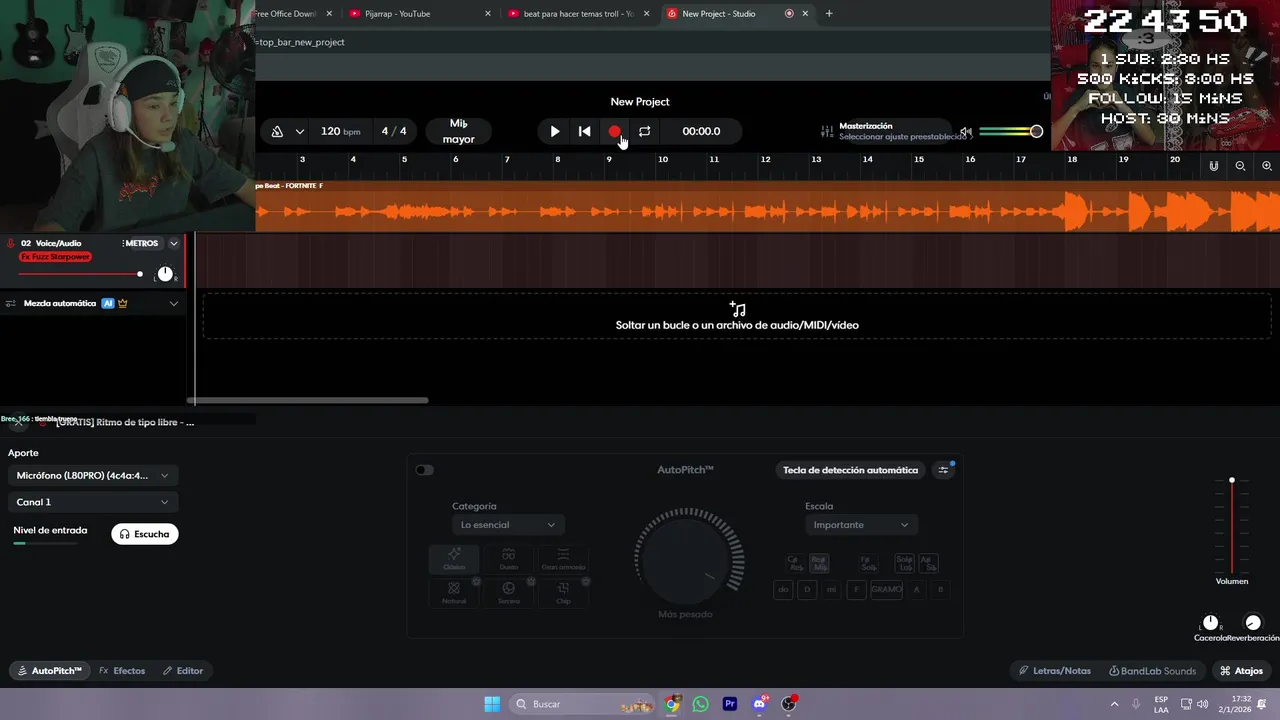Click Tecla de detección automática button

pos(850,470)
